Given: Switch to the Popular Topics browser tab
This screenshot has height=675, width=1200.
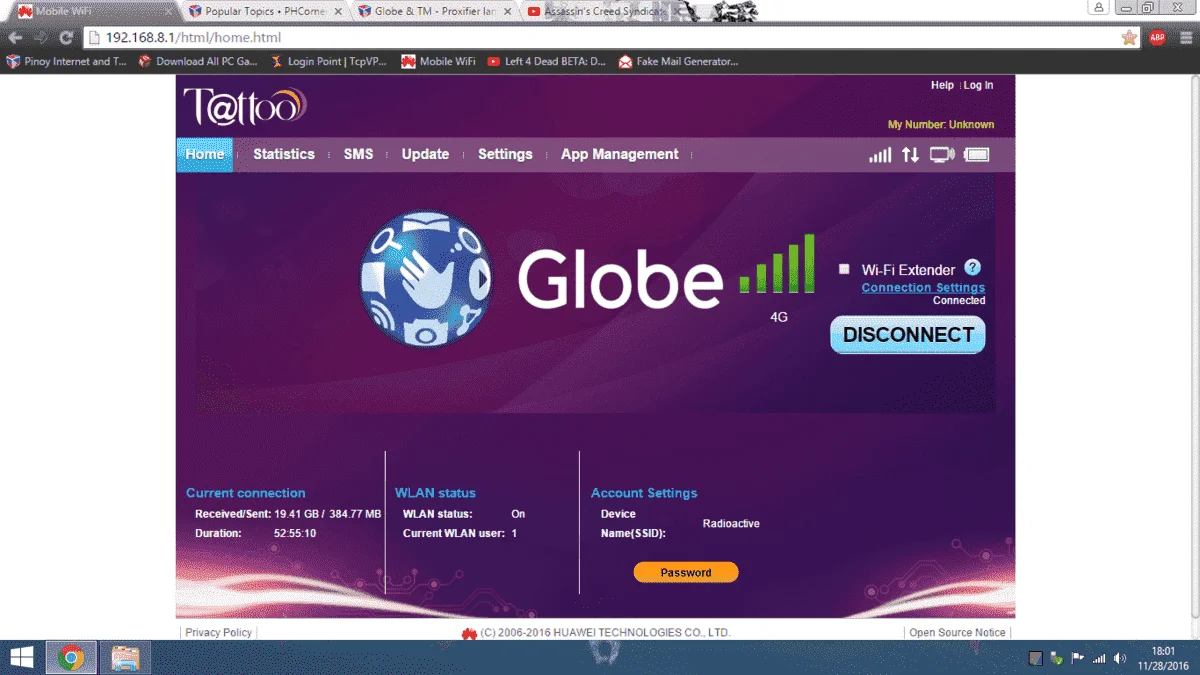Looking at the screenshot, I should tap(264, 12).
